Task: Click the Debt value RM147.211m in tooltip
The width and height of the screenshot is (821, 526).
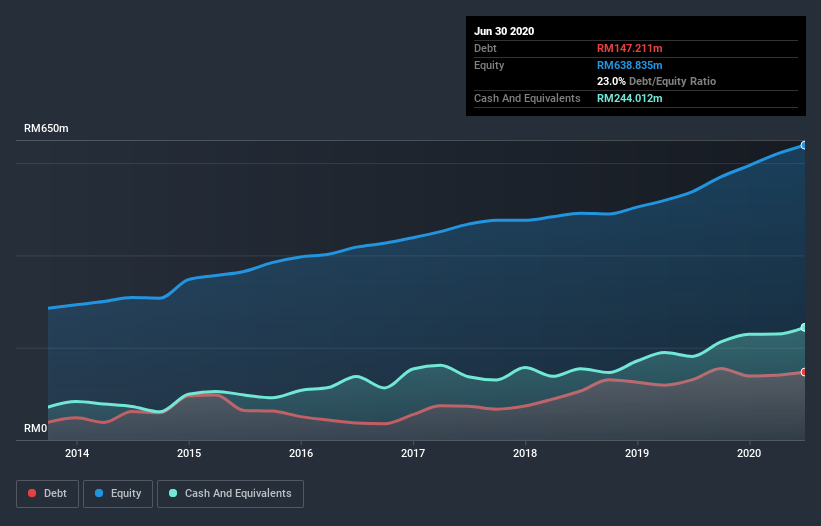Action: [632, 48]
